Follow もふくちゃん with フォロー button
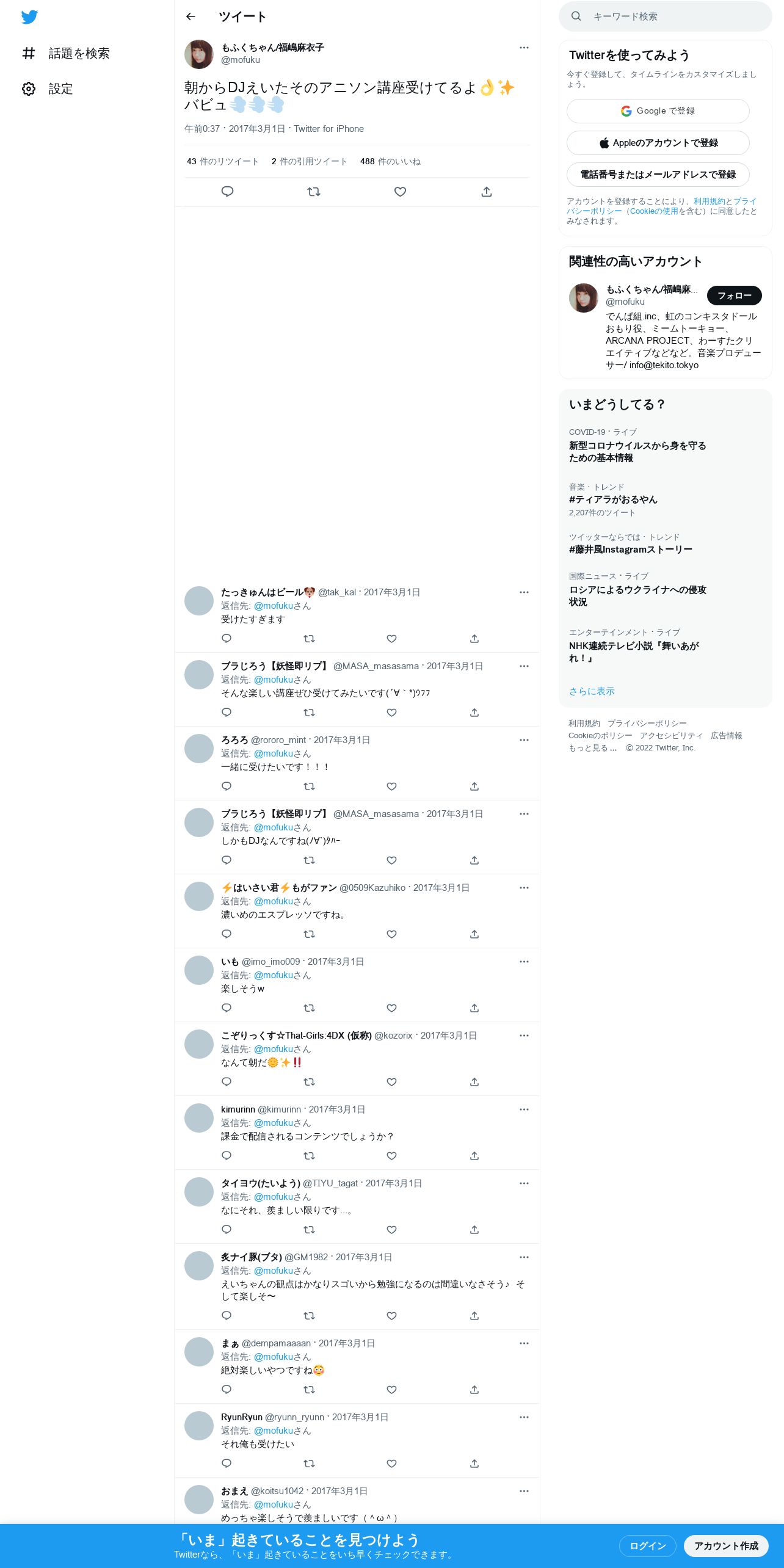The image size is (784, 1568). [735, 296]
